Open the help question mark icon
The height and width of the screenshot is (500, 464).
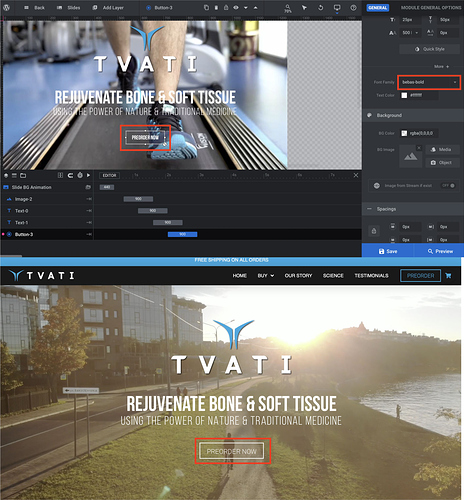353,7
